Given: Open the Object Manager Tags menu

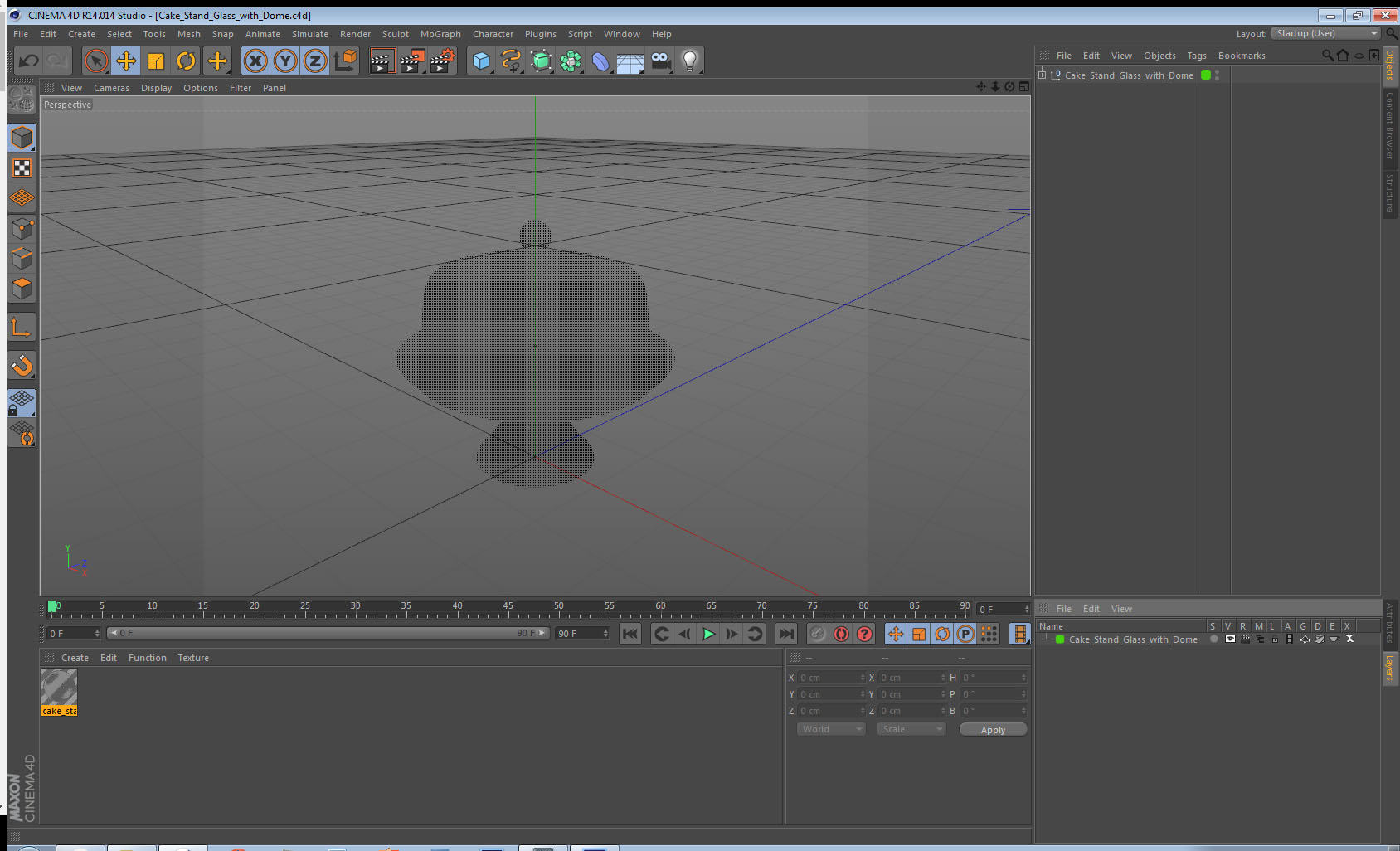Looking at the screenshot, I should click(1197, 56).
